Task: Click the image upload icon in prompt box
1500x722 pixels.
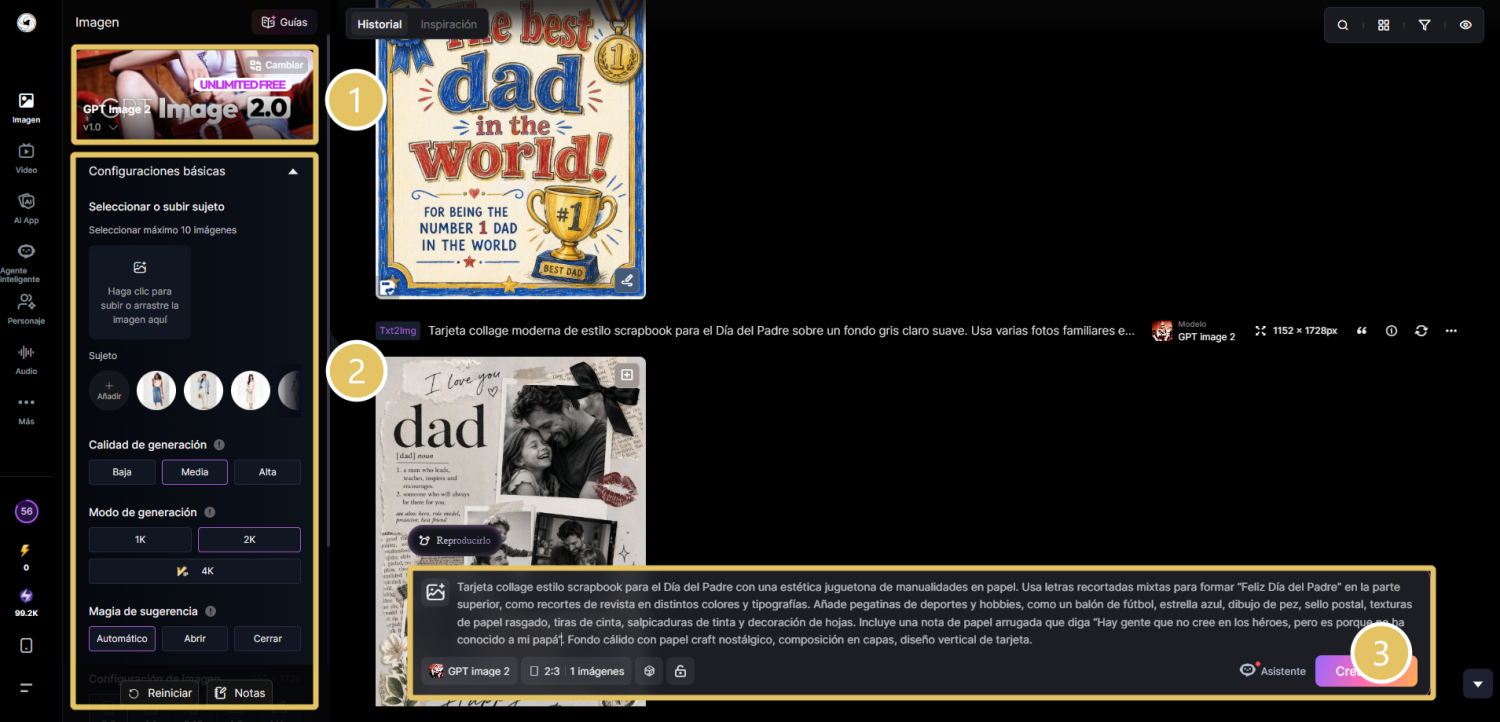Action: tap(435, 592)
